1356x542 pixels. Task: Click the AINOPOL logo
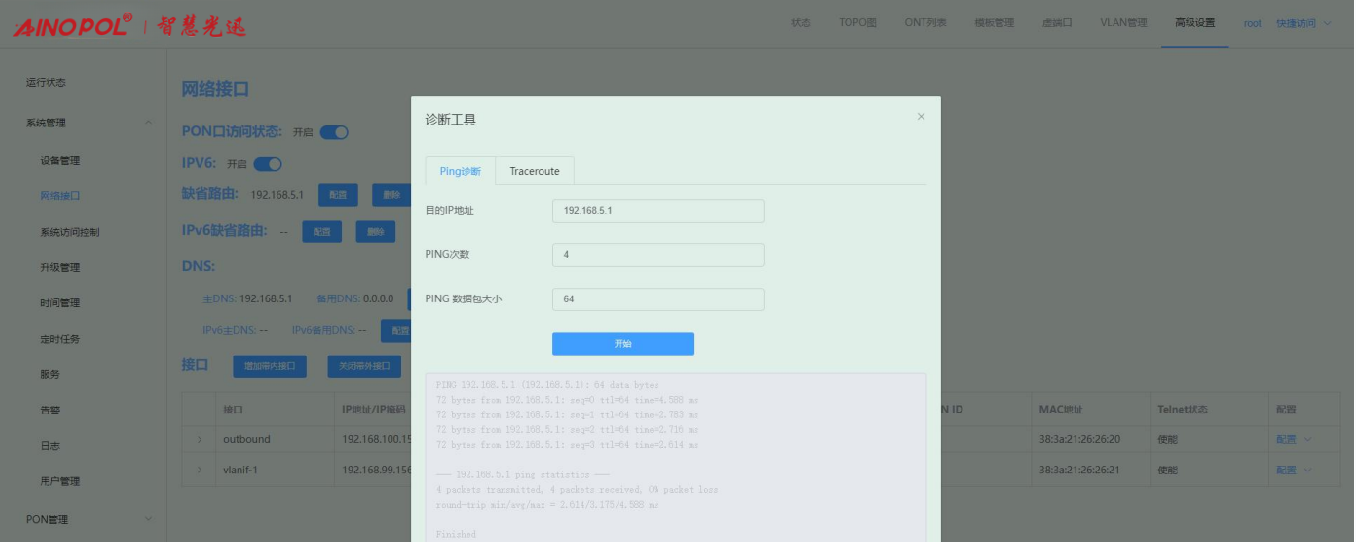click(x=72, y=26)
